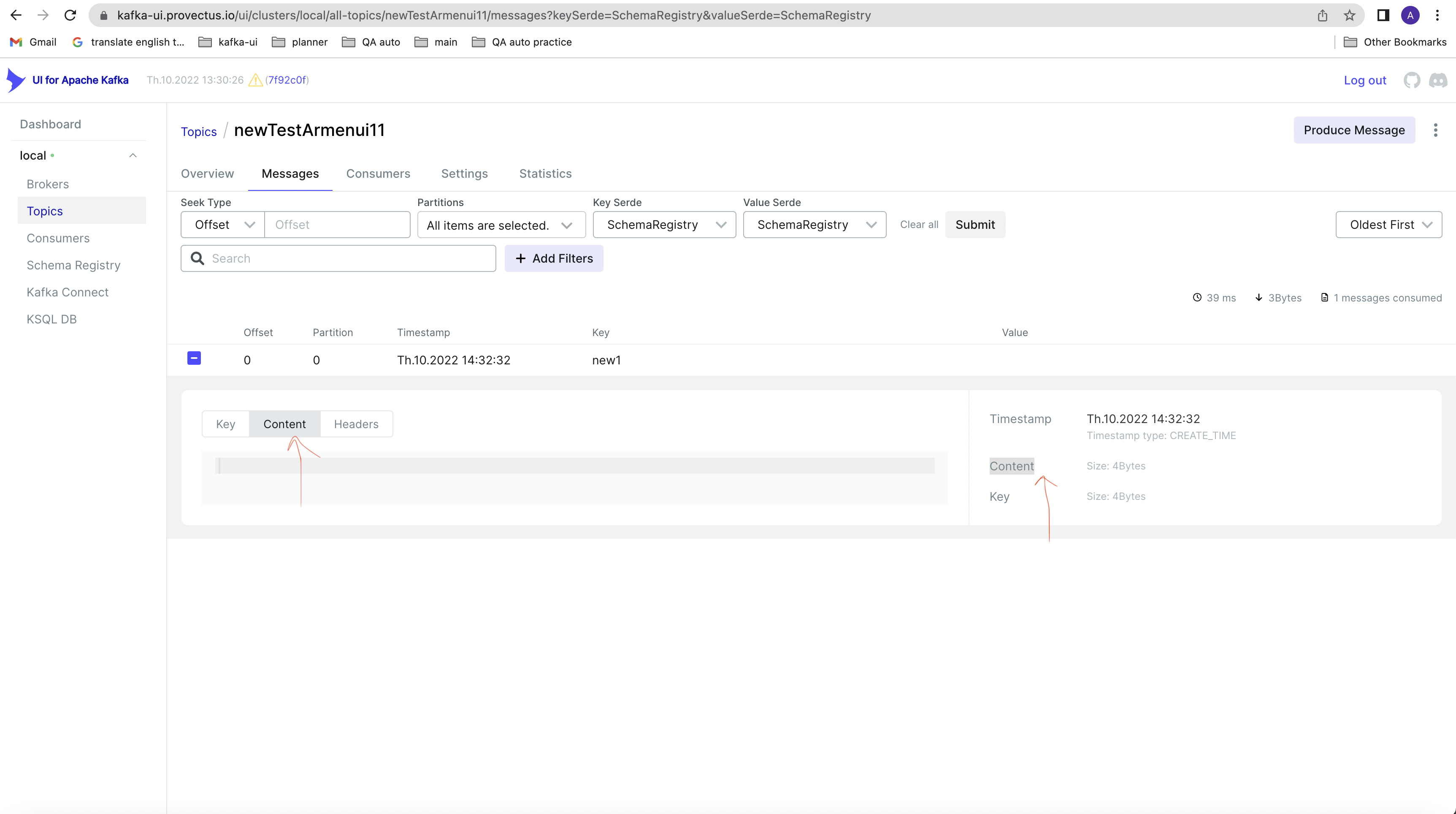
Task: Open the three-dot topic options menu
Action: click(x=1436, y=130)
